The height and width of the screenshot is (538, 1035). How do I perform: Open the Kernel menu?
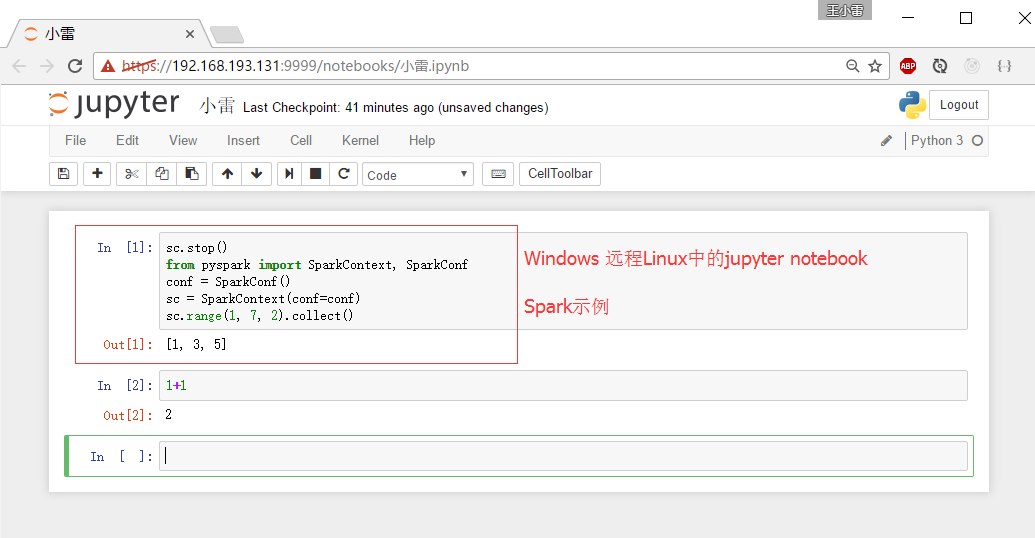[360, 141]
